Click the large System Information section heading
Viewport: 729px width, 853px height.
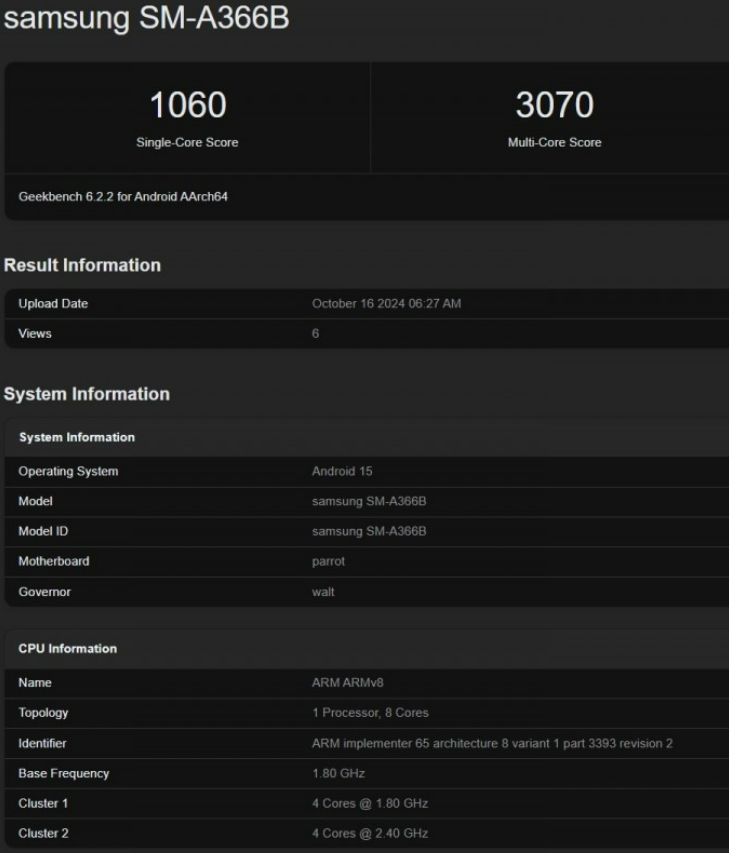click(87, 394)
